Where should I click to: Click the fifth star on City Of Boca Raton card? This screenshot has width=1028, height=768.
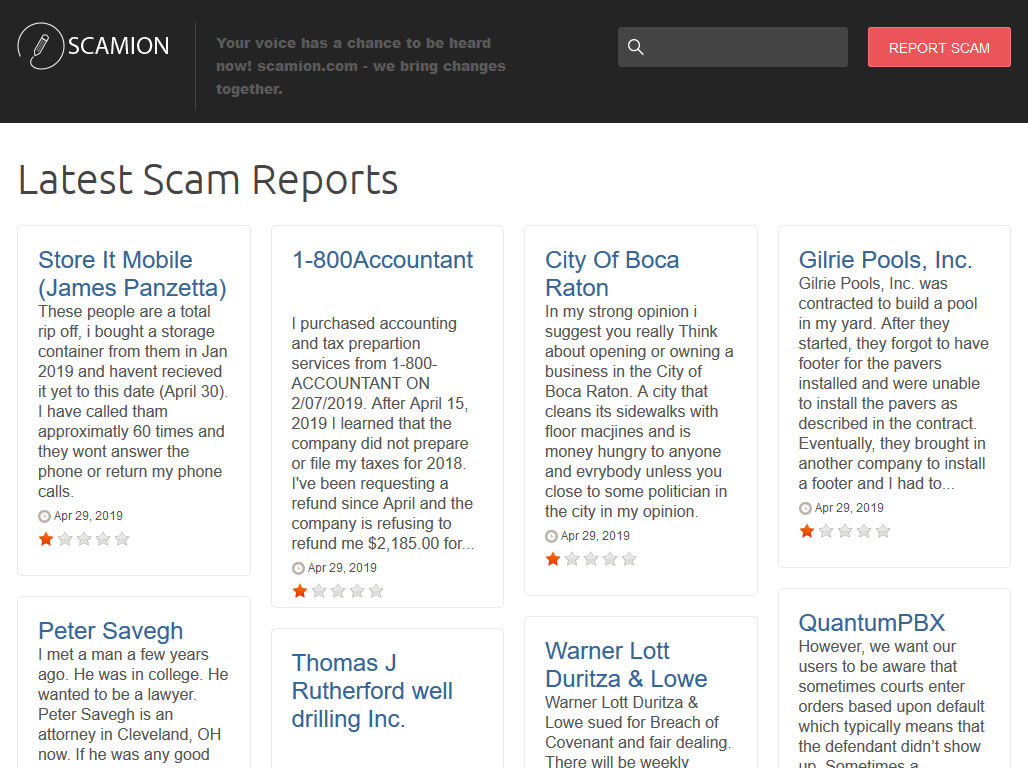(629, 559)
